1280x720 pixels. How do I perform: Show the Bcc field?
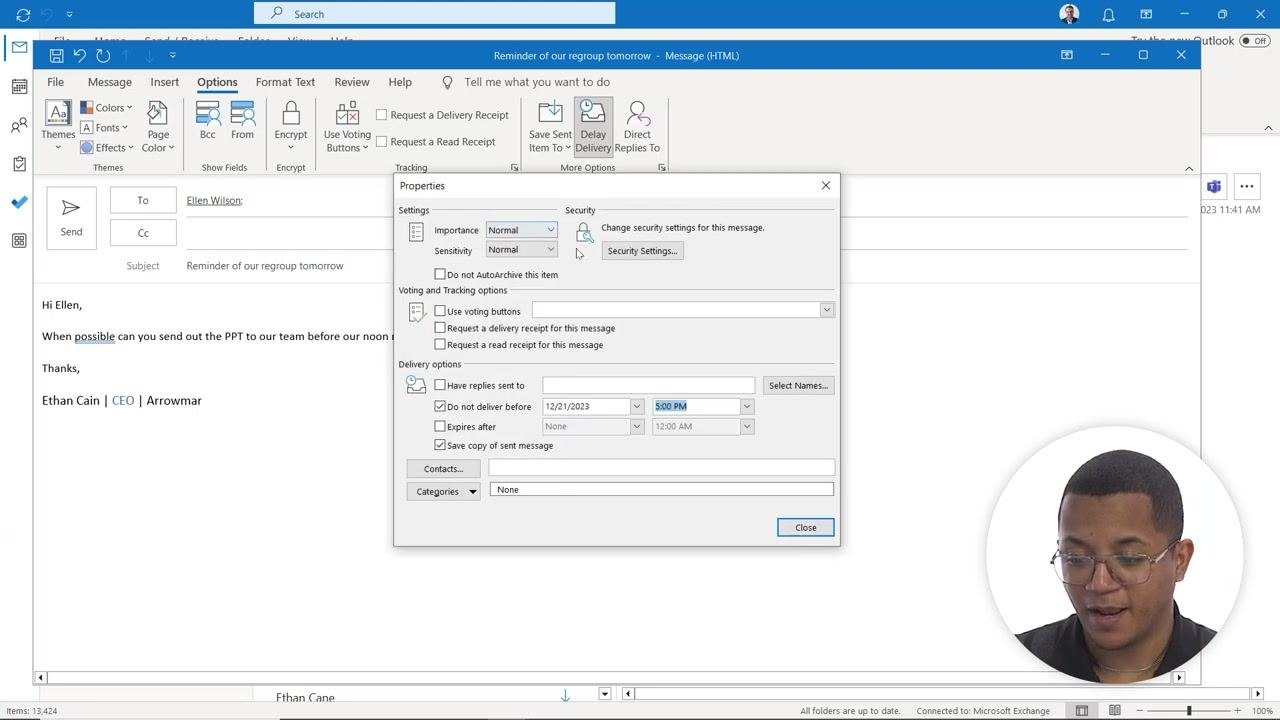pyautogui.click(x=208, y=121)
